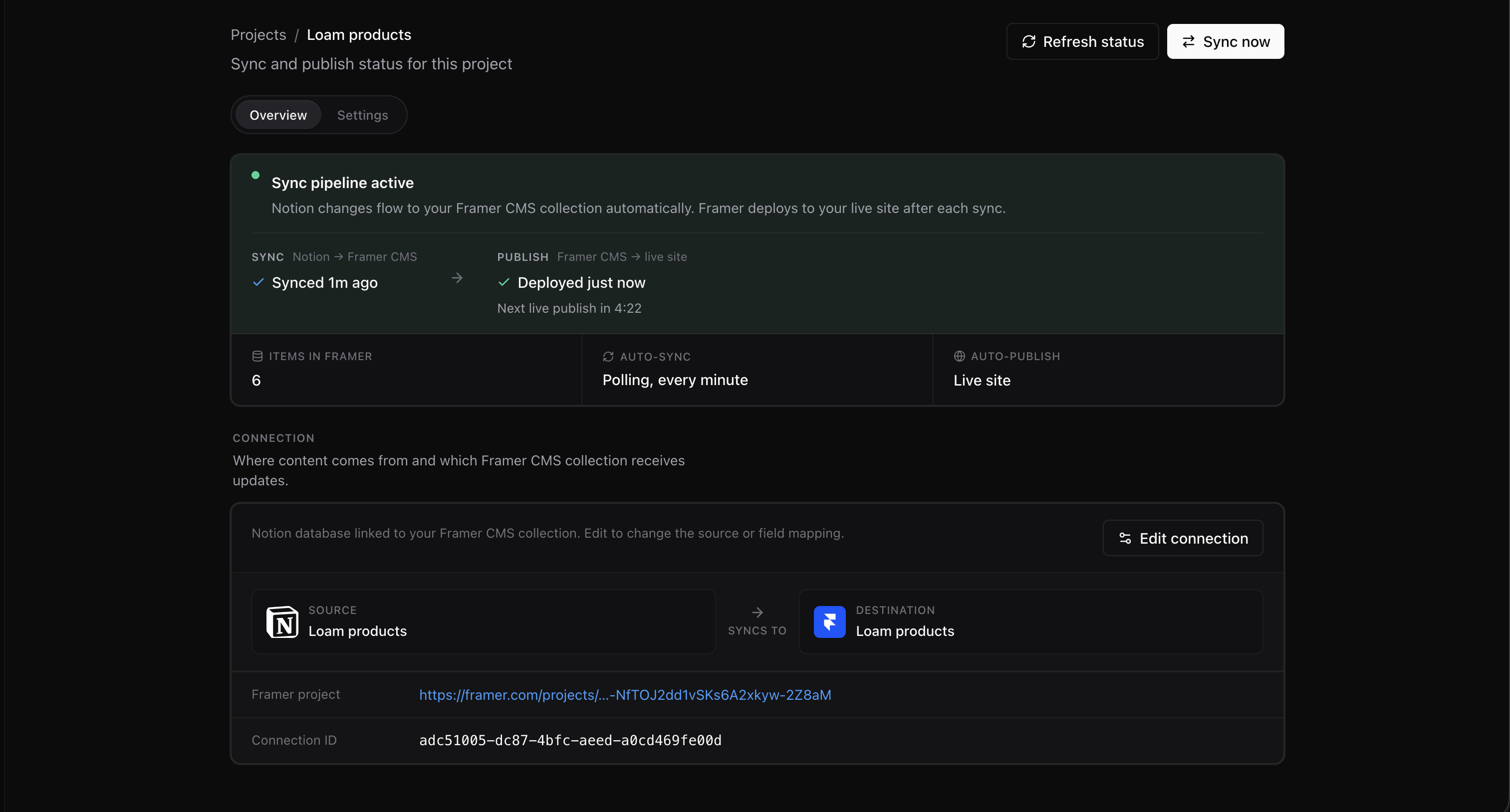Click the Live site auto-publish value
Image resolution: width=1510 pixels, height=812 pixels.
click(982, 380)
